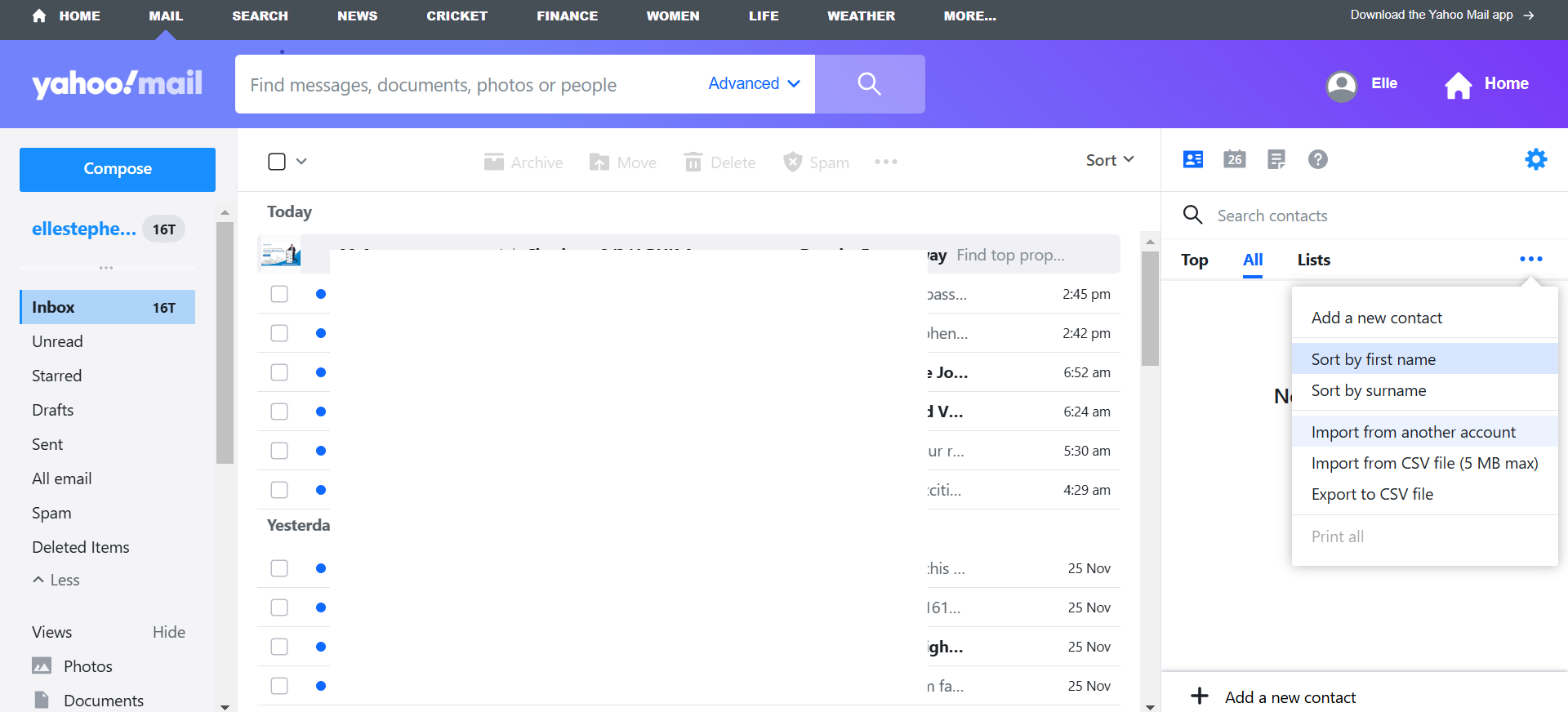Screen dimensions: 1568x712
Task: Switch to the Lists contacts tab
Action: pos(1314,260)
